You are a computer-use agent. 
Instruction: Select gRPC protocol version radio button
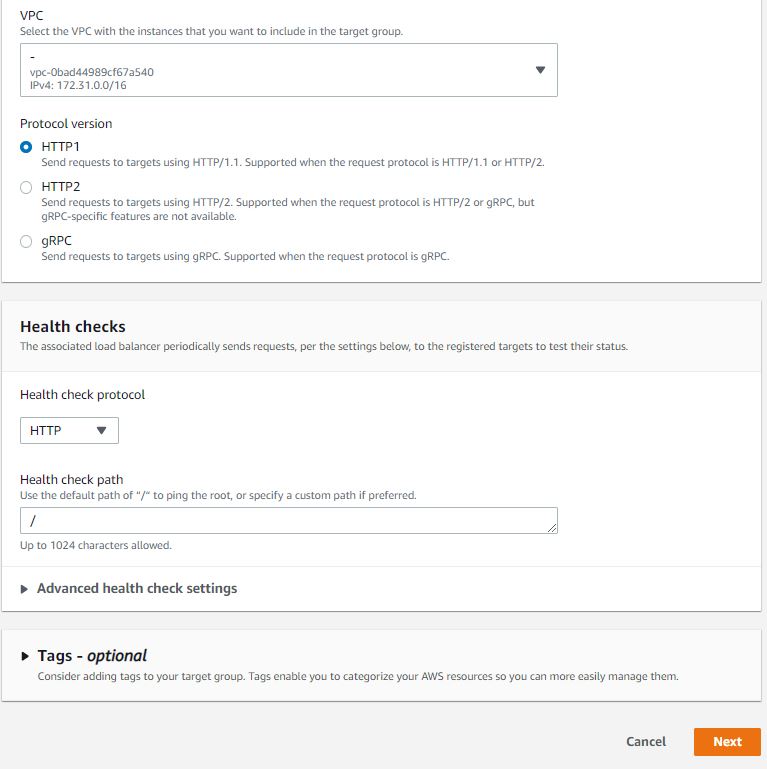(x=26, y=241)
